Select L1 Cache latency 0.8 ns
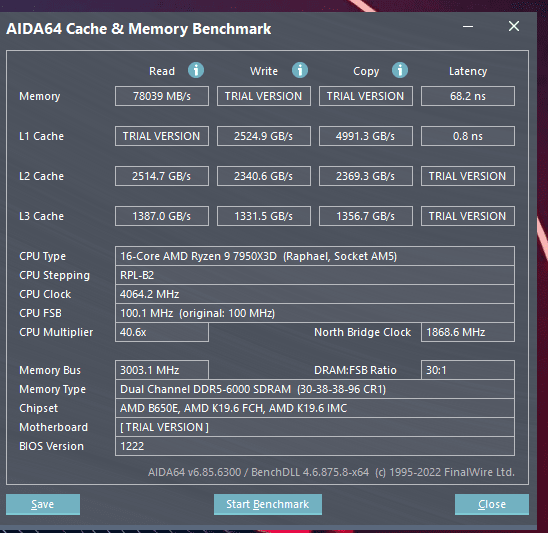Image resolution: width=548 pixels, height=533 pixels. [x=468, y=136]
